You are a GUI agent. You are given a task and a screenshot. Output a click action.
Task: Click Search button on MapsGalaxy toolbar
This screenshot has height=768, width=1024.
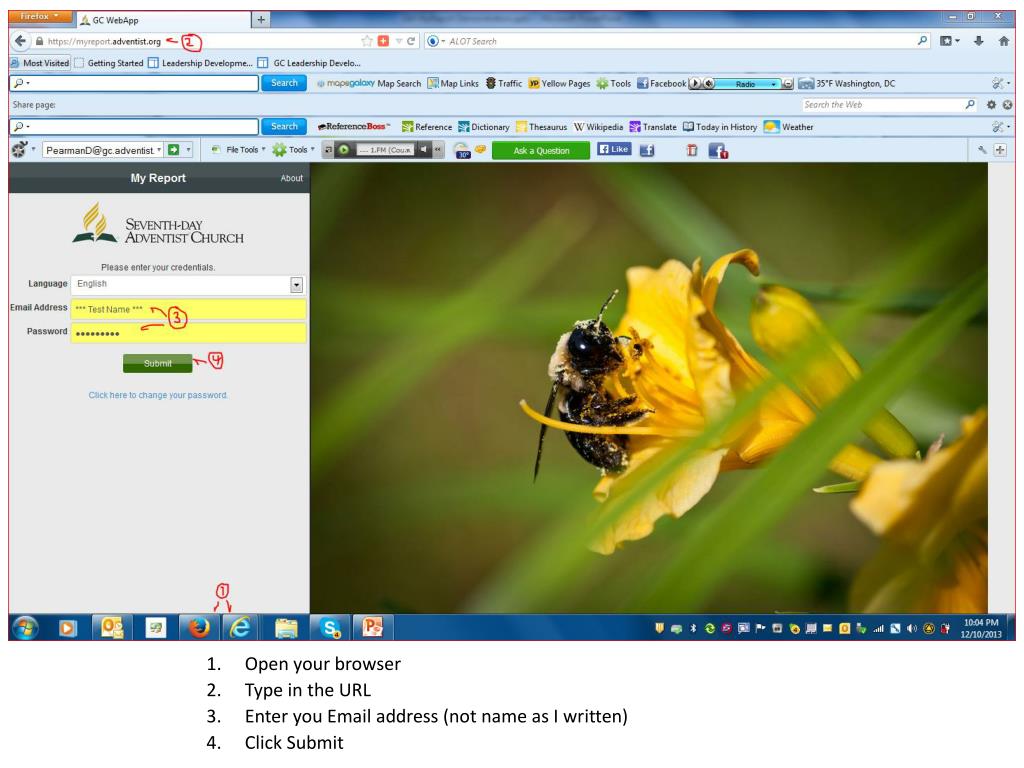click(284, 83)
